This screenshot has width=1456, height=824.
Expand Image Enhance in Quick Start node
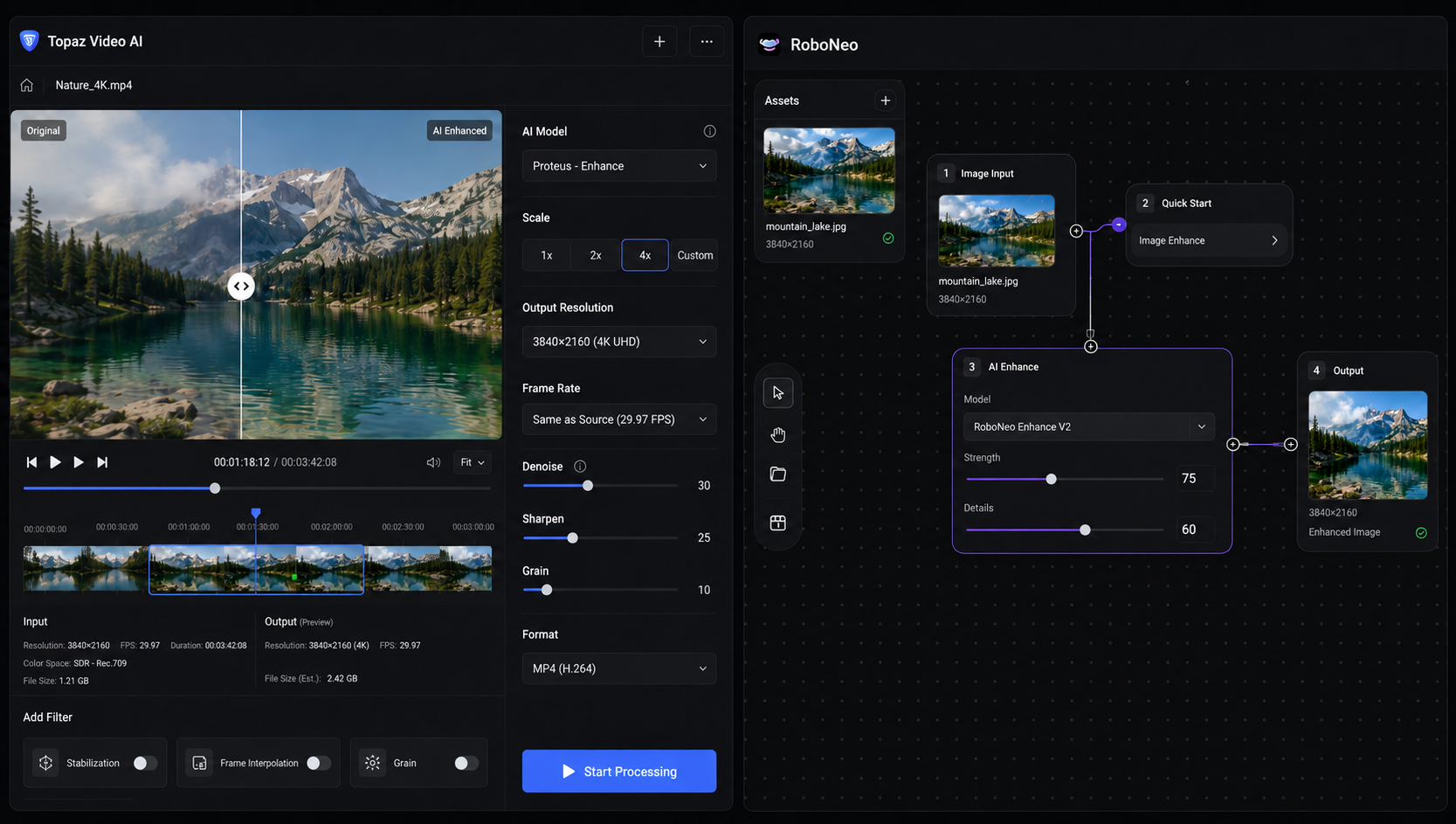point(1209,240)
